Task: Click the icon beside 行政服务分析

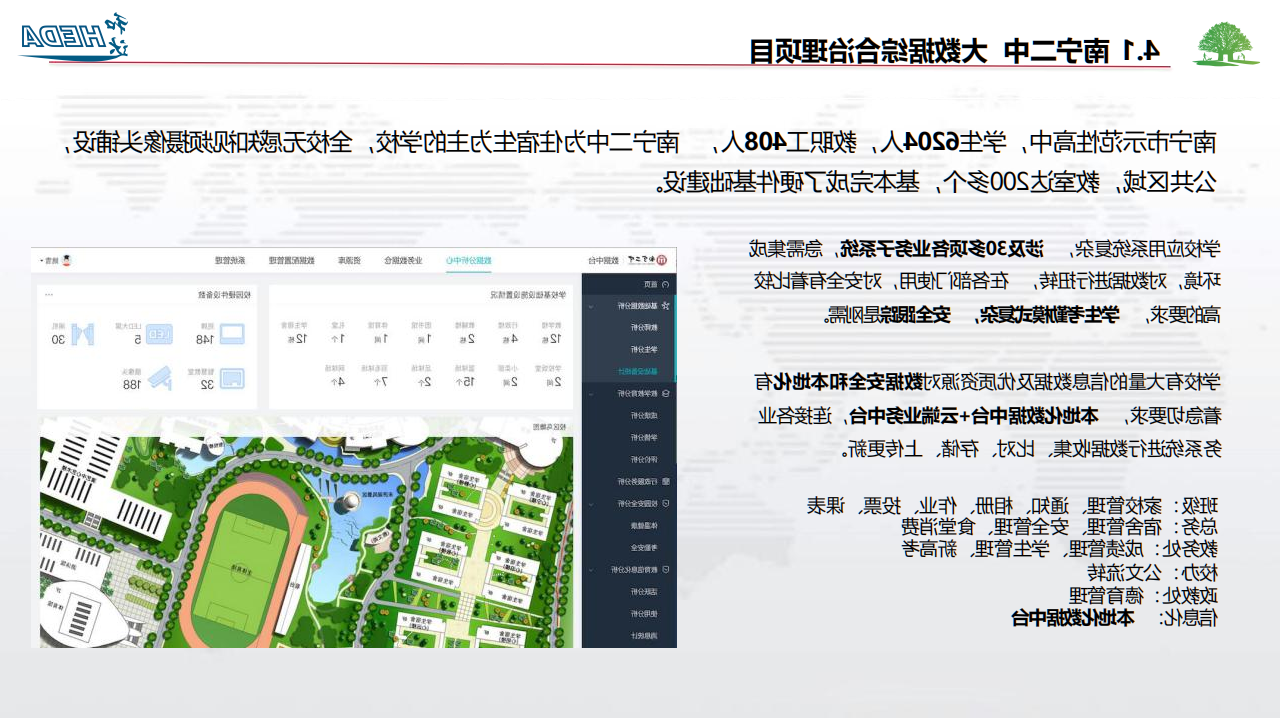Action: 666,482
